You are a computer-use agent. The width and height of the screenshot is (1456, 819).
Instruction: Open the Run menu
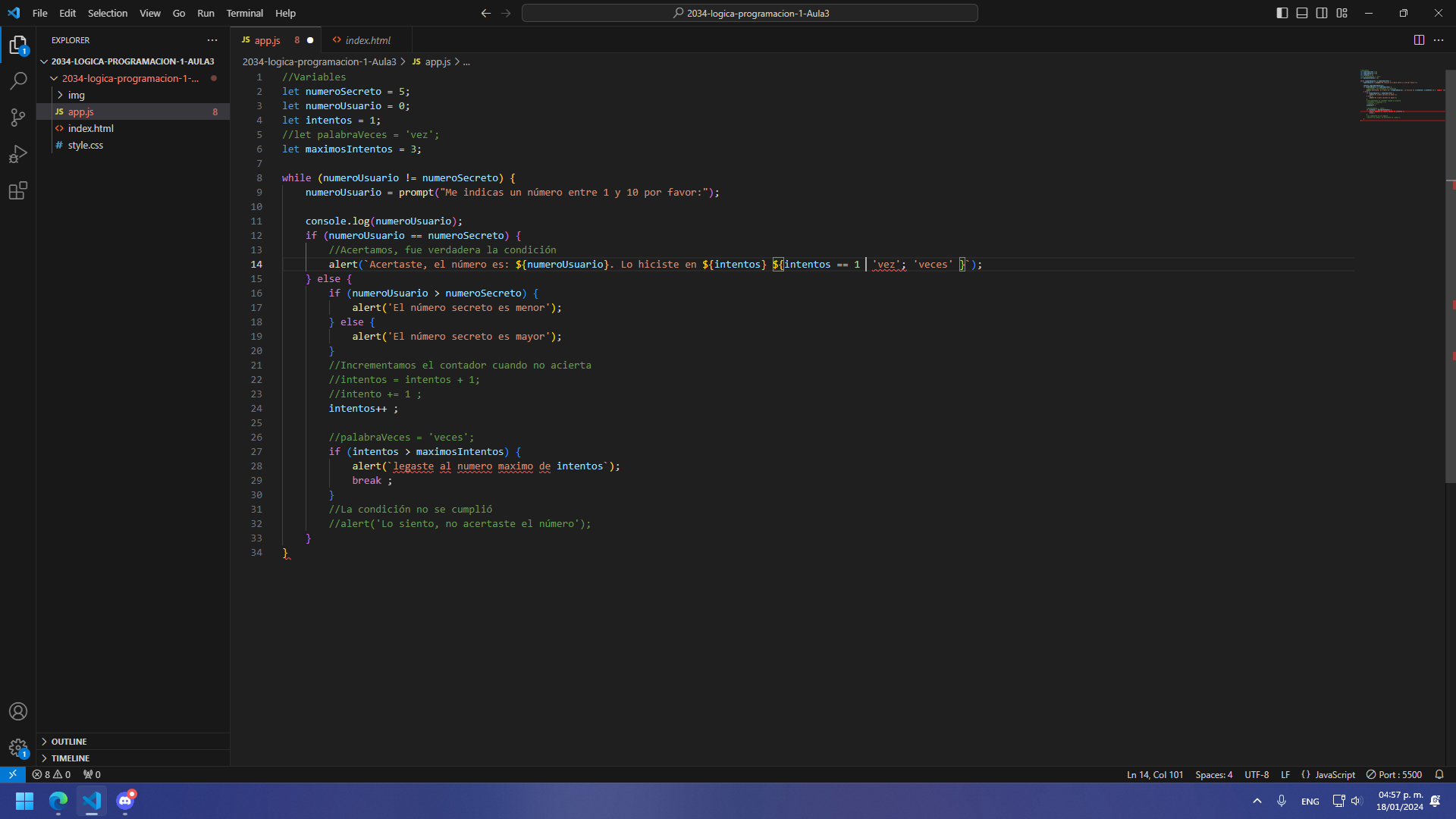[206, 13]
